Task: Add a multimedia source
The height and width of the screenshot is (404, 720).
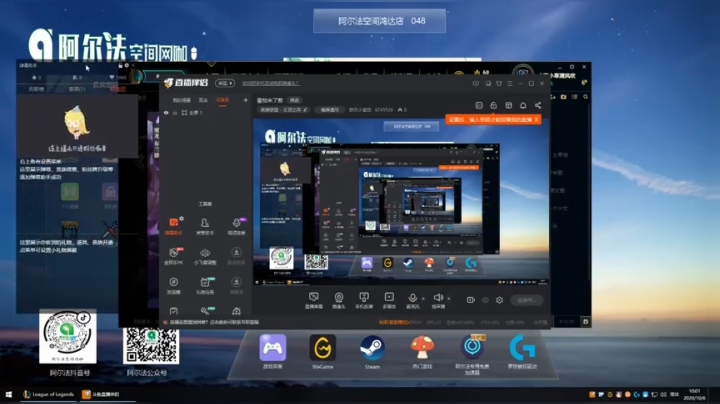Action: (x=389, y=300)
